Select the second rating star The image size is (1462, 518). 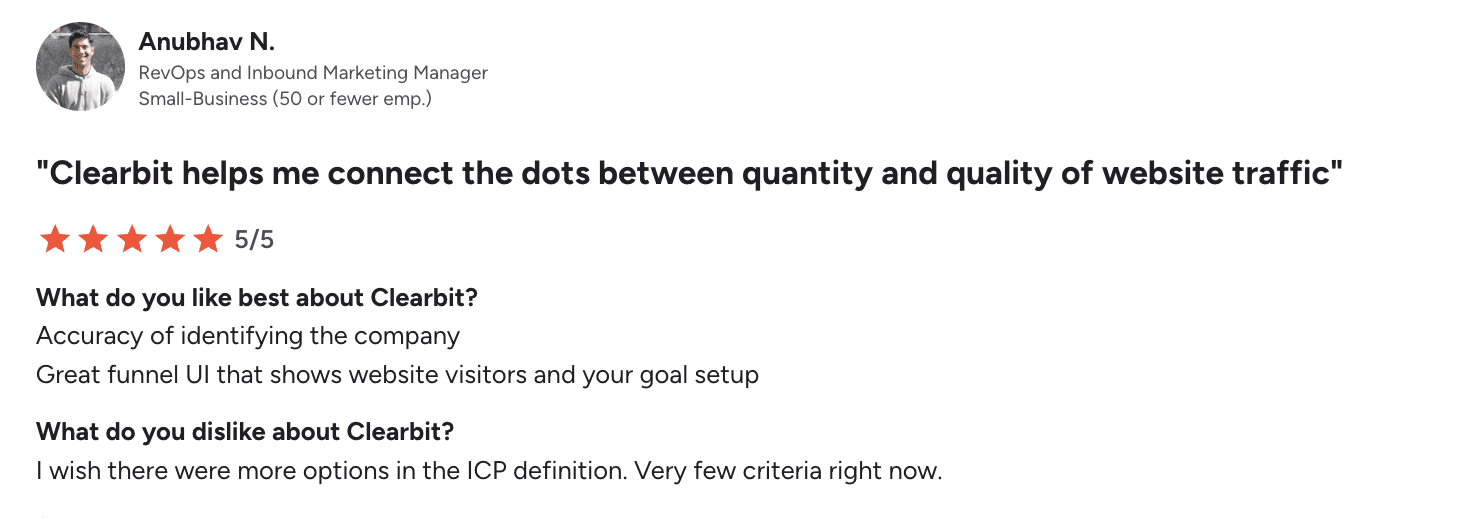[91, 240]
